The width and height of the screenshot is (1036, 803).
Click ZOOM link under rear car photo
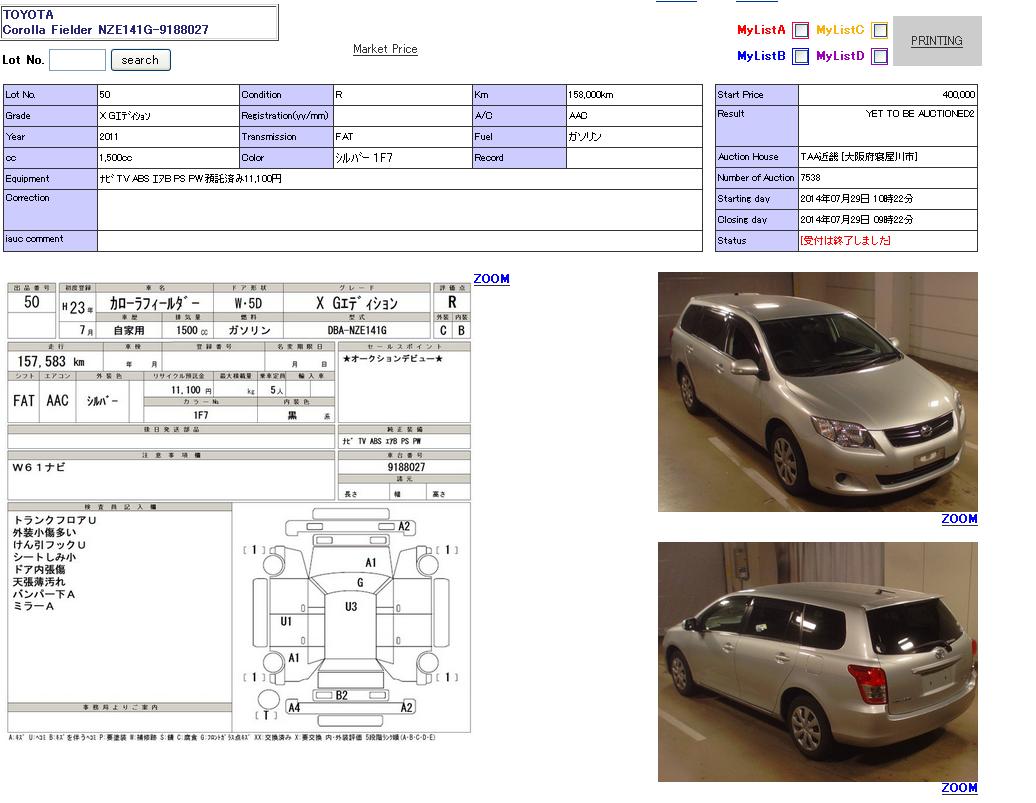pos(958,788)
